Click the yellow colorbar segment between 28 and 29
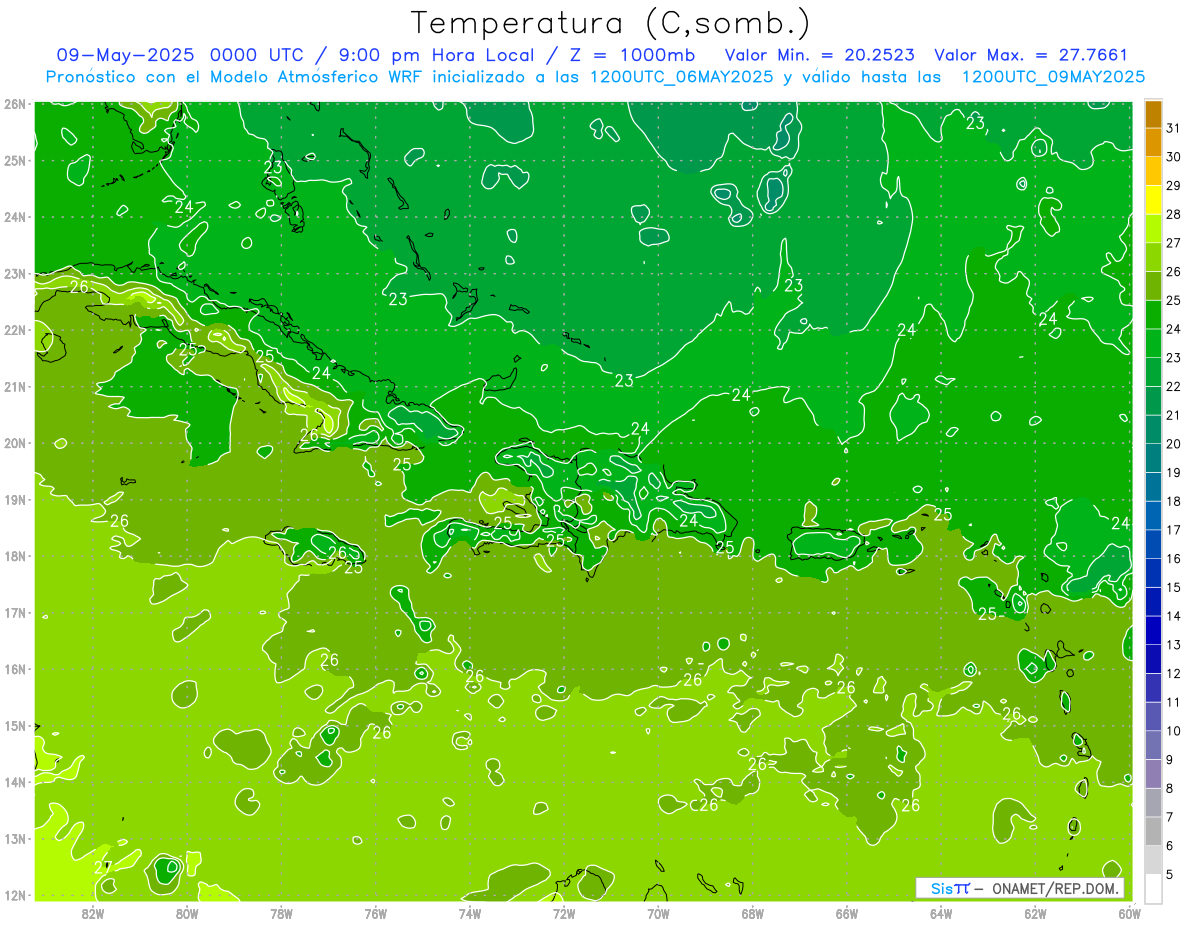 [1153, 200]
